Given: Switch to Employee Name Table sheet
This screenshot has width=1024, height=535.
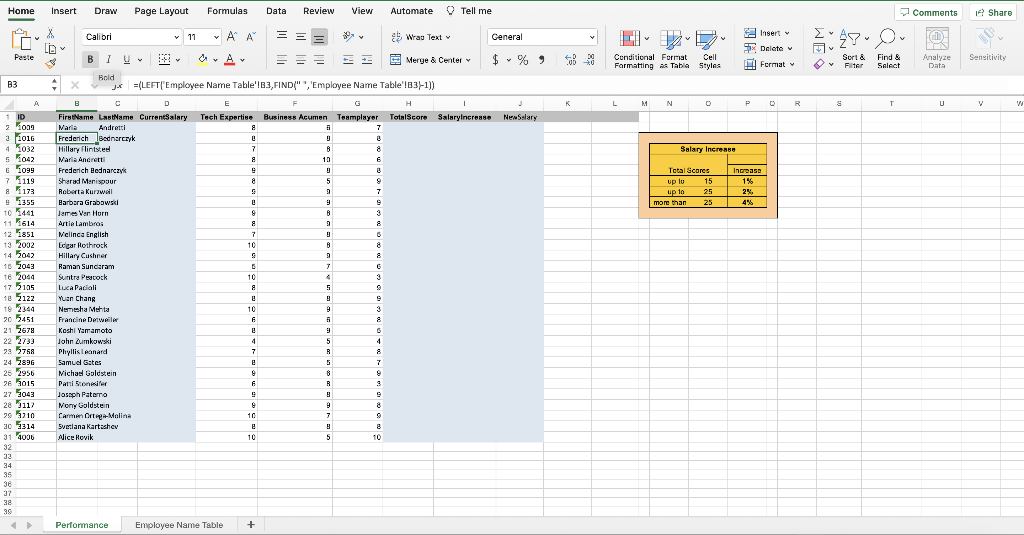Looking at the screenshot, I should [179, 525].
